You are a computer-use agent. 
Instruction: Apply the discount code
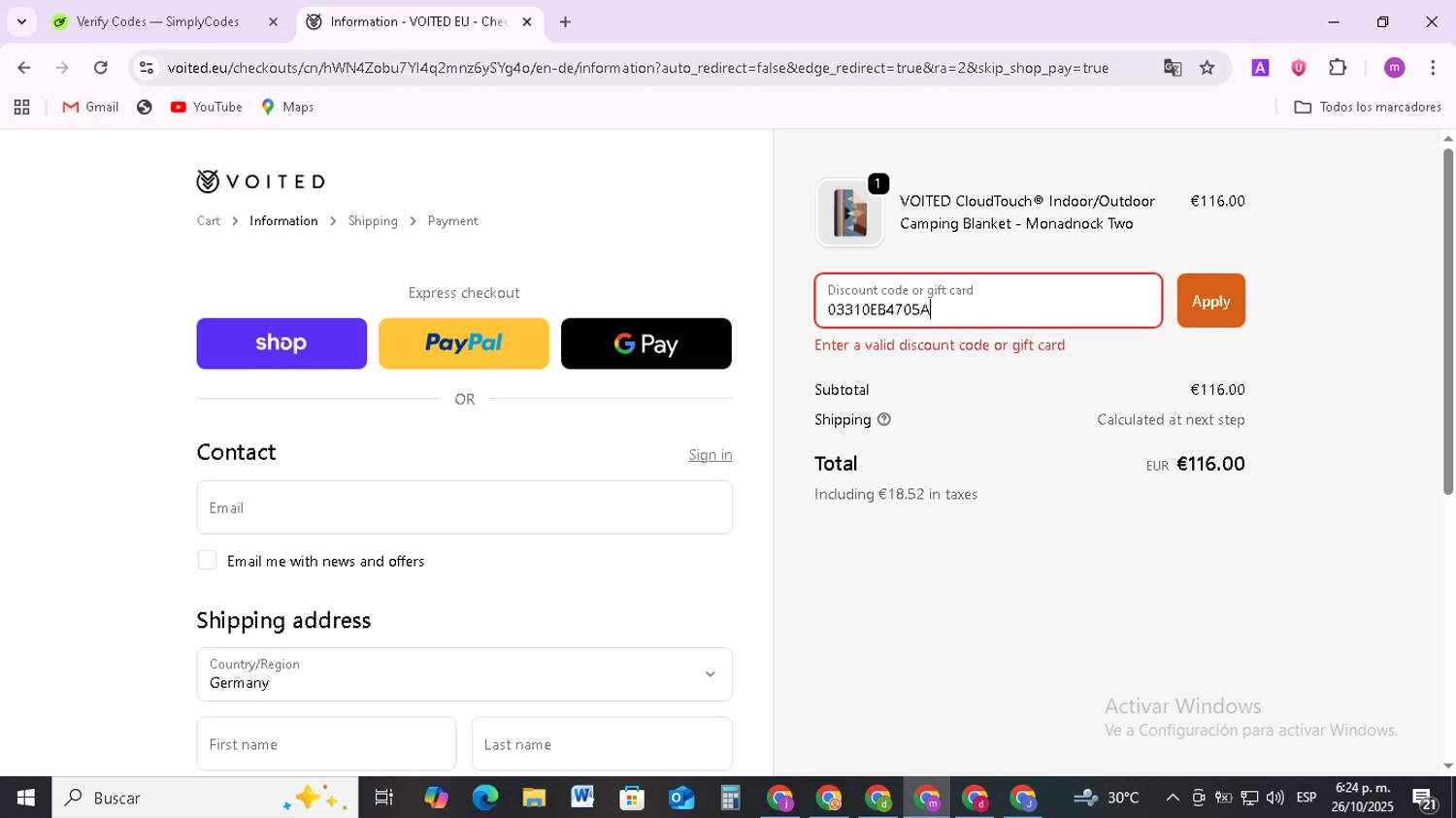[x=1210, y=301]
